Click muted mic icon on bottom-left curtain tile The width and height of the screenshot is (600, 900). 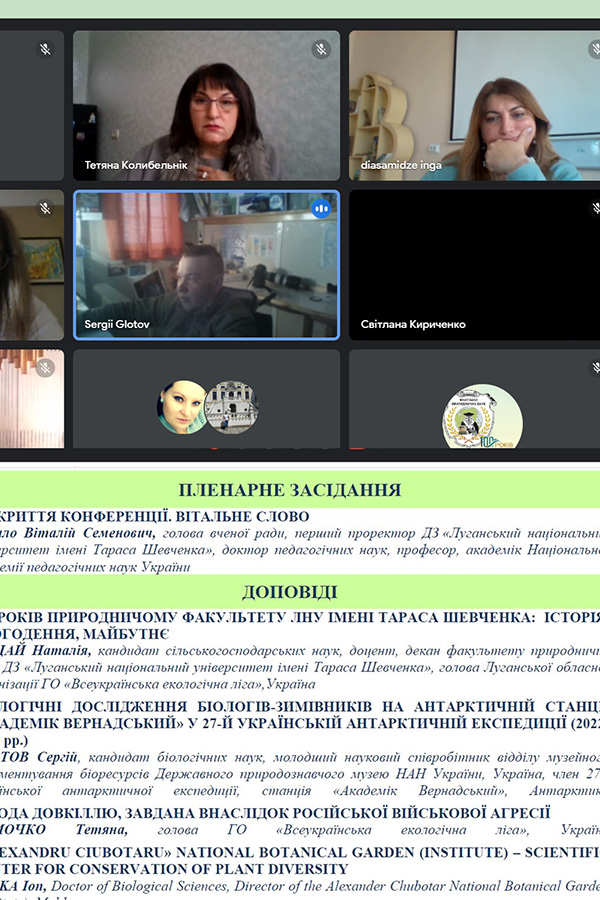tap(45, 368)
